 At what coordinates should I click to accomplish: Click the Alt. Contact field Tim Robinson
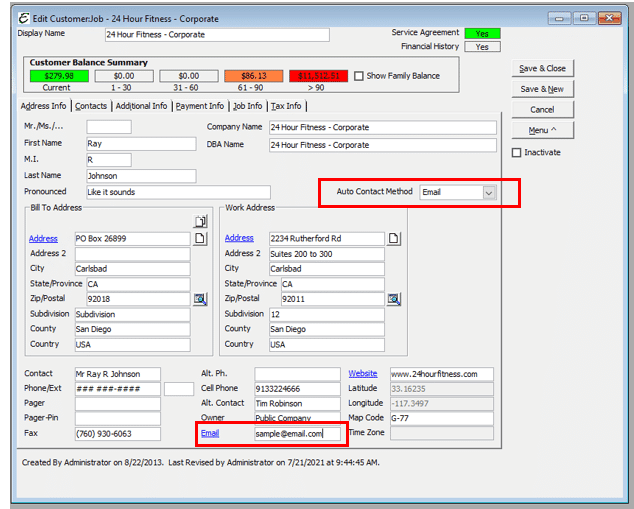click(298, 404)
